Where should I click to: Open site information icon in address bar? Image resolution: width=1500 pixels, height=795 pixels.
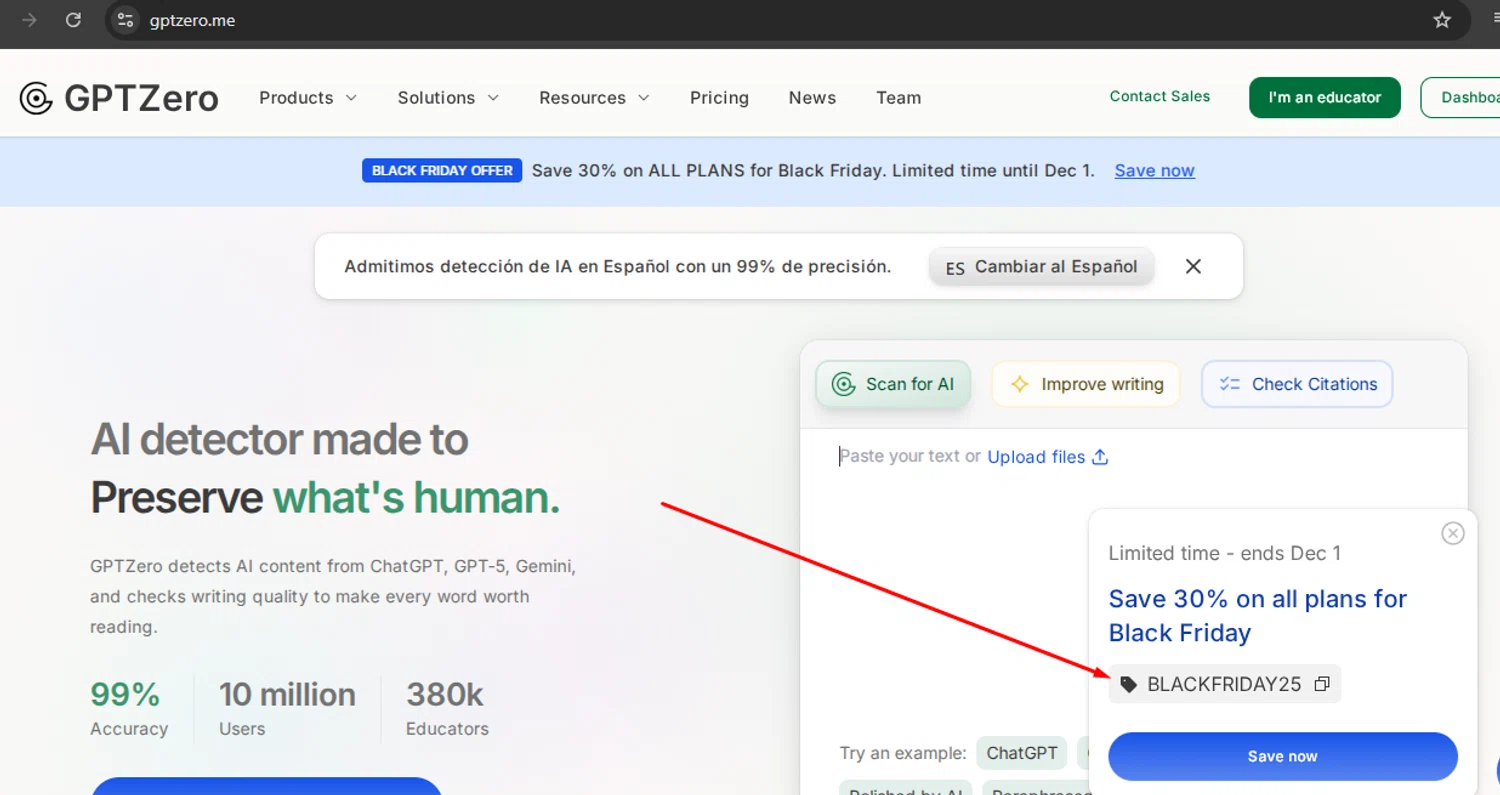(125, 20)
